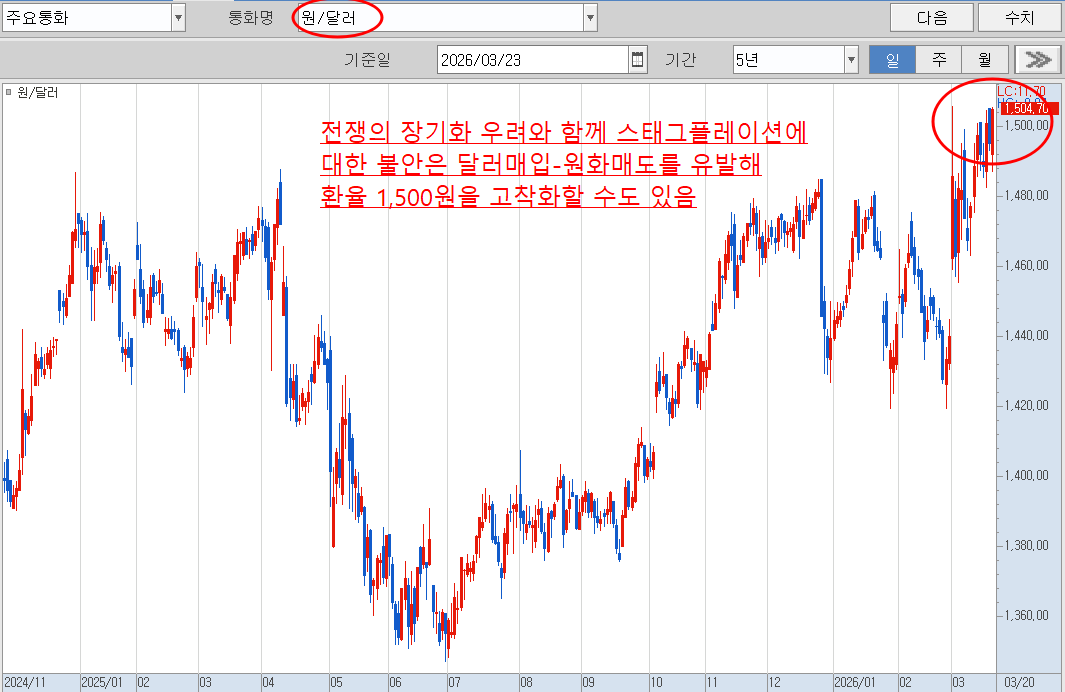Select the 일 (daily) chart interval

coord(892,59)
